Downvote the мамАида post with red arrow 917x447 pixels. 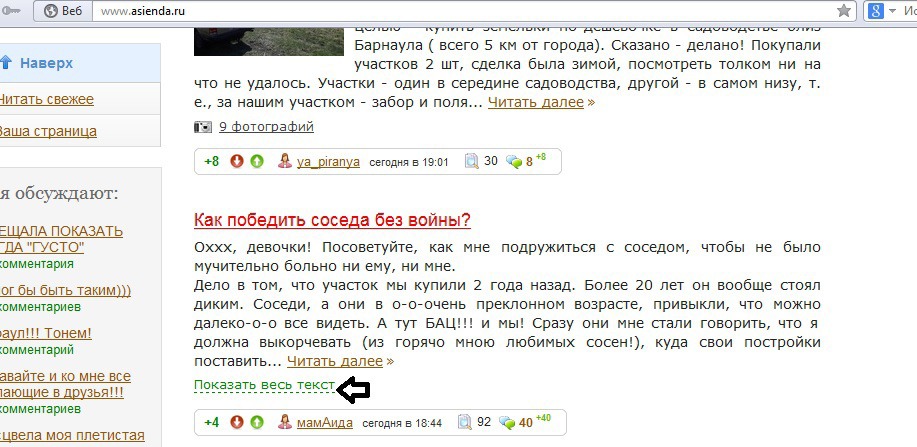[x=236, y=421]
